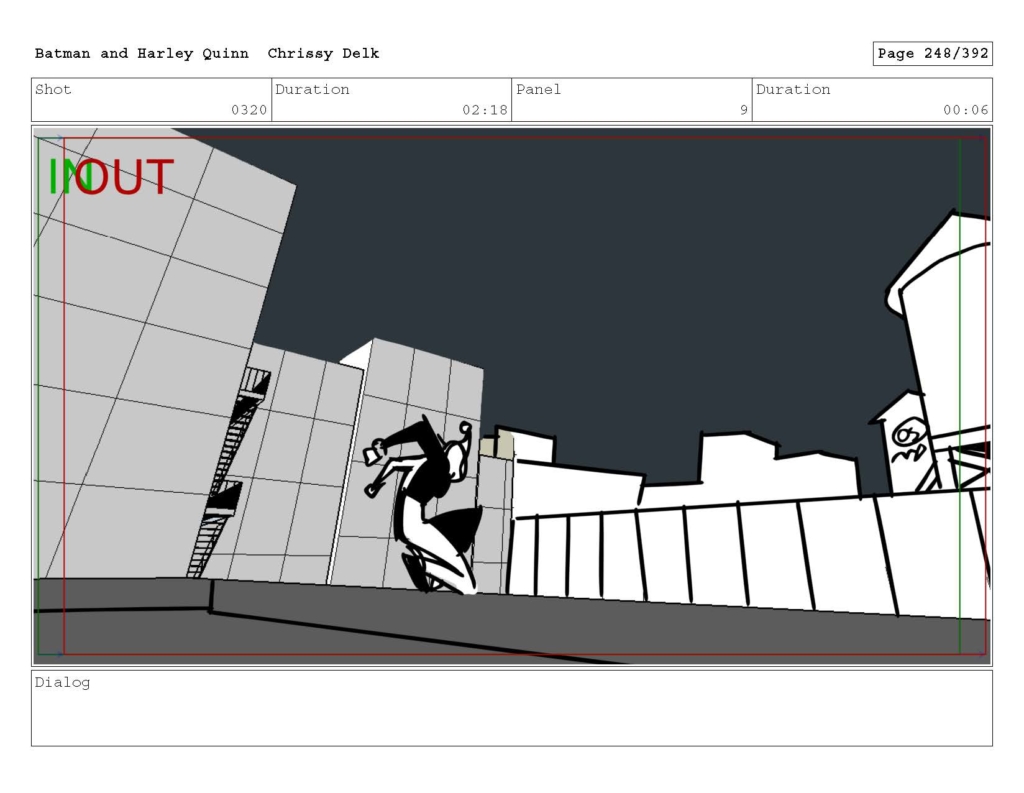The image size is (1024, 793).
Task: Click the shot duration value '02:18'
Action: (485, 110)
